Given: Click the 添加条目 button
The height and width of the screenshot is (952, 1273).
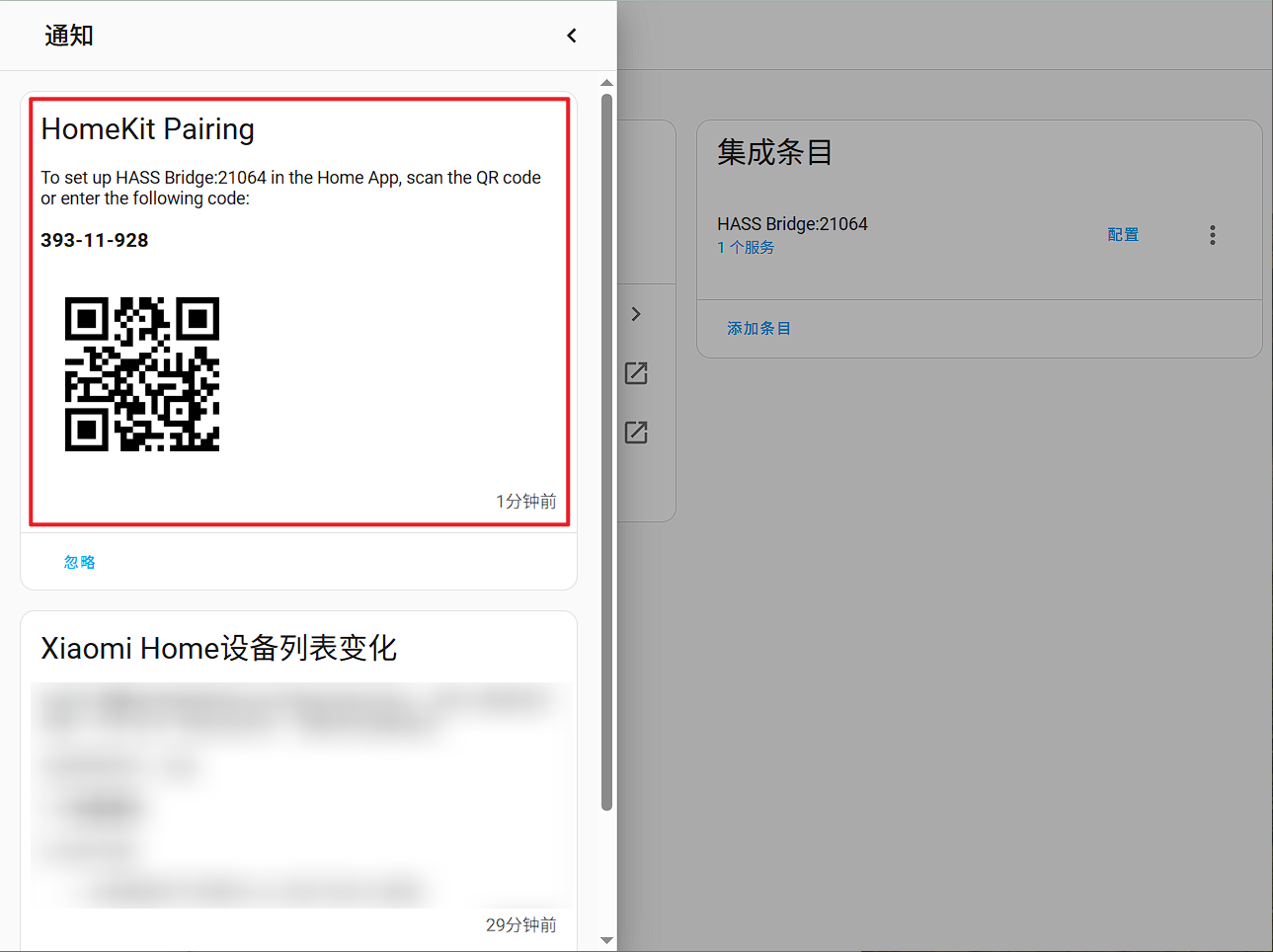Looking at the screenshot, I should click(x=758, y=328).
